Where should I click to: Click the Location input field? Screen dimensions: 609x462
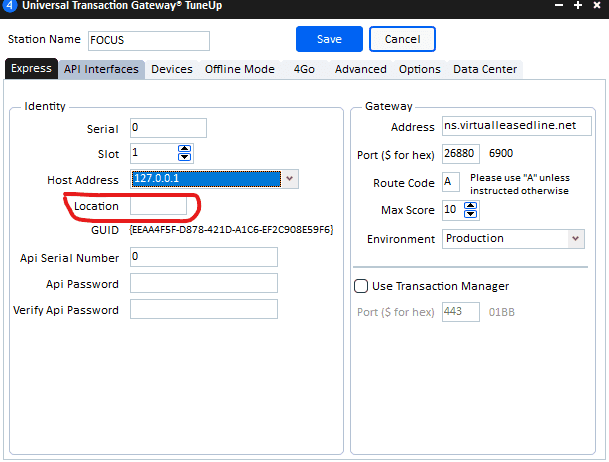click(x=157, y=205)
